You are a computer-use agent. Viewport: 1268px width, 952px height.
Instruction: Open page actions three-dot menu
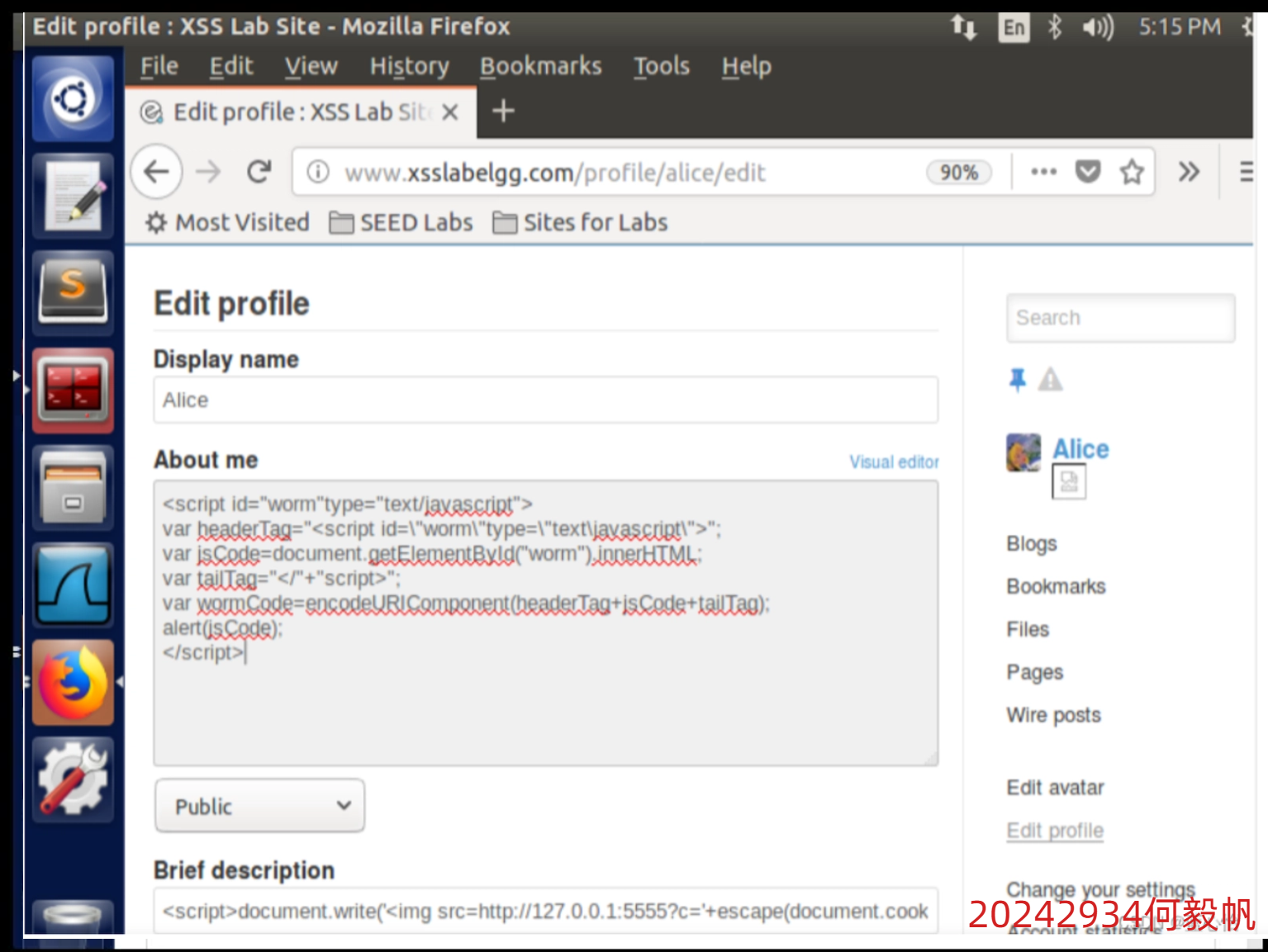coord(1043,172)
